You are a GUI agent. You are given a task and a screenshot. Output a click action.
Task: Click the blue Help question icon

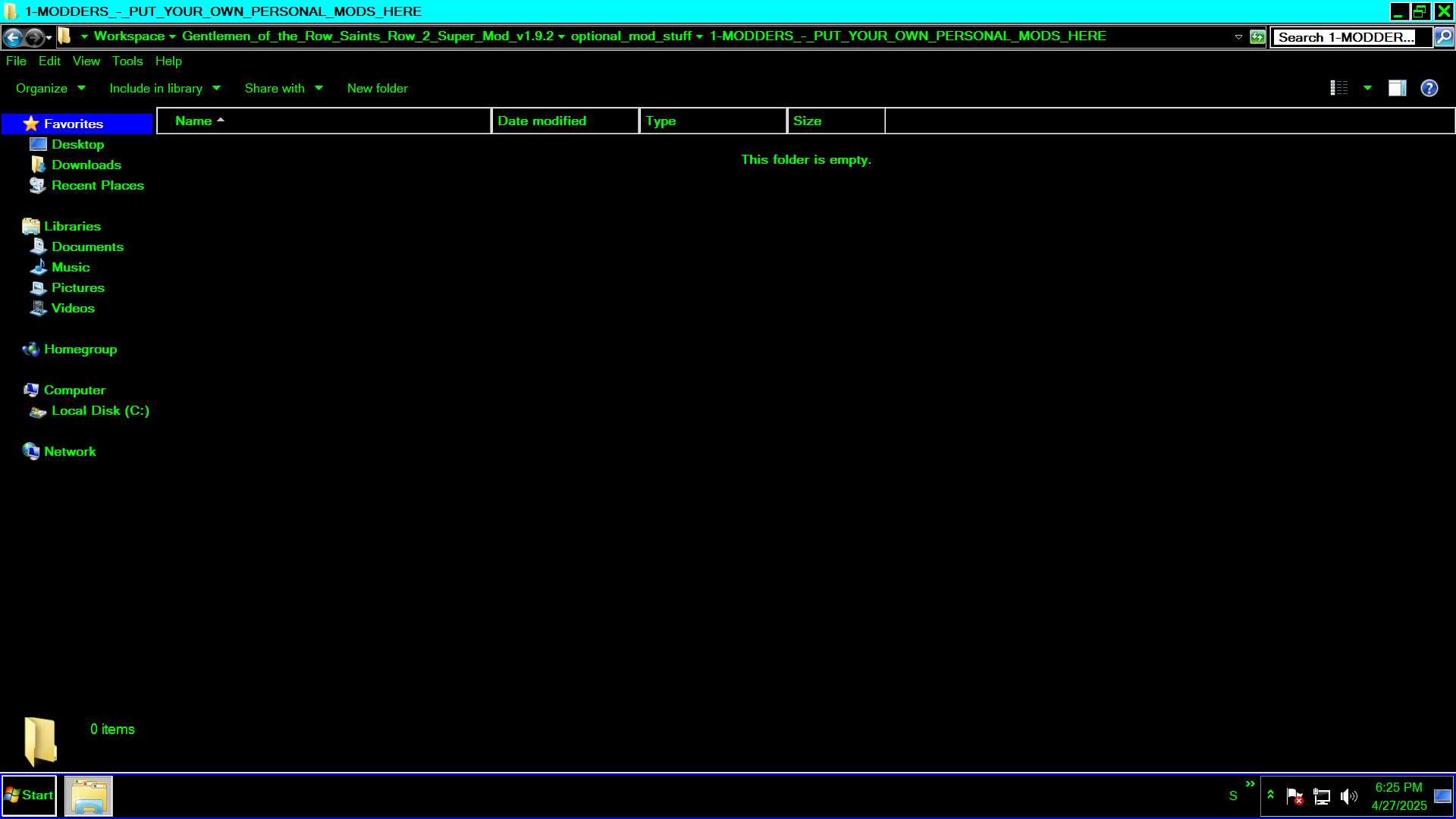click(1429, 88)
